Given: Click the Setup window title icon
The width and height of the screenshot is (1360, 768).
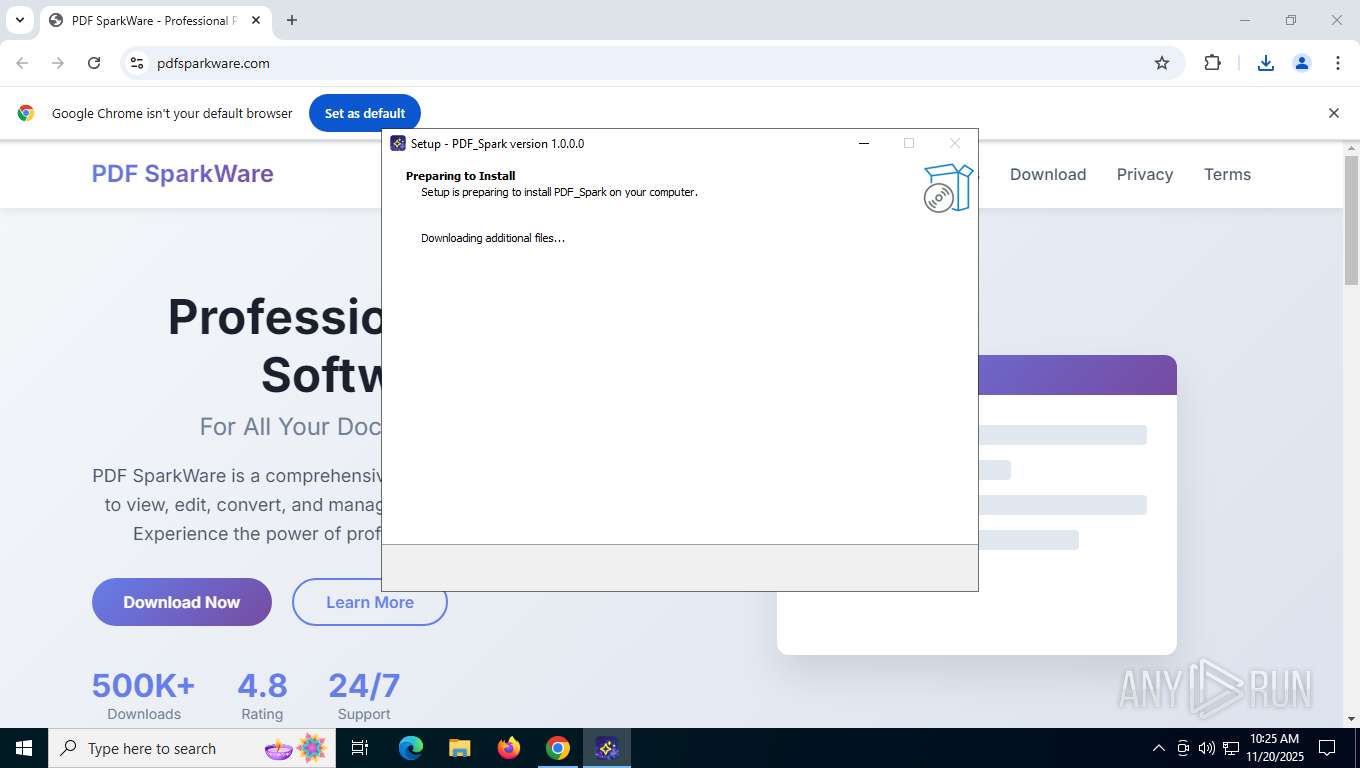Looking at the screenshot, I should [x=398, y=143].
